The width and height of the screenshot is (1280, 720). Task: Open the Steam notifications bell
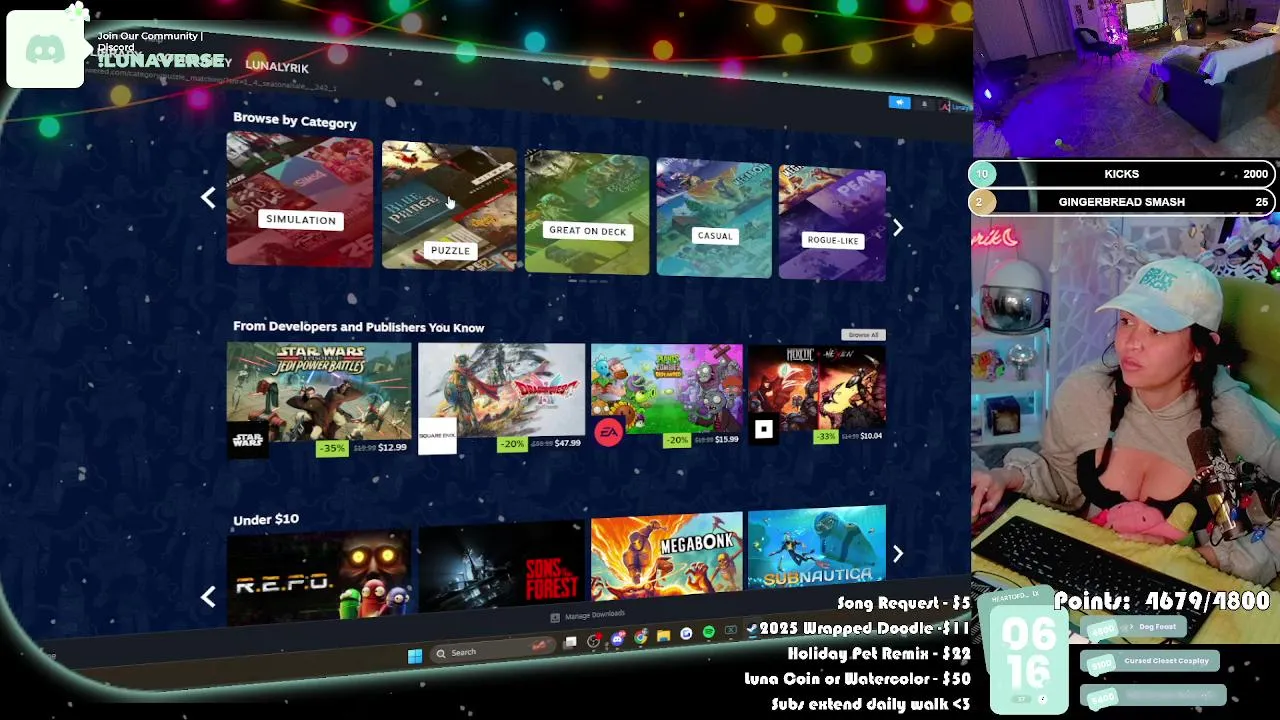tap(924, 104)
